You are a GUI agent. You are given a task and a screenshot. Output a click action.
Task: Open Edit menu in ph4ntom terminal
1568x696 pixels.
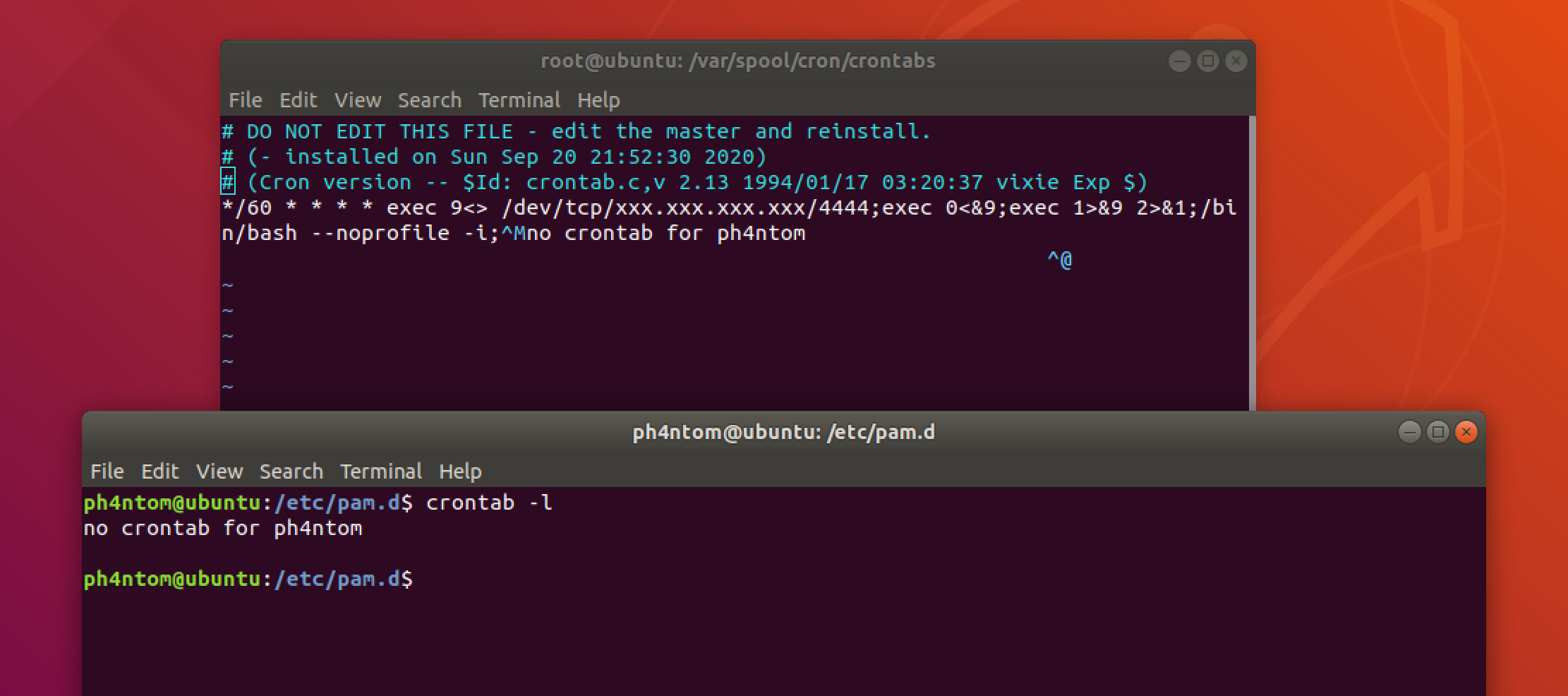[159, 472]
